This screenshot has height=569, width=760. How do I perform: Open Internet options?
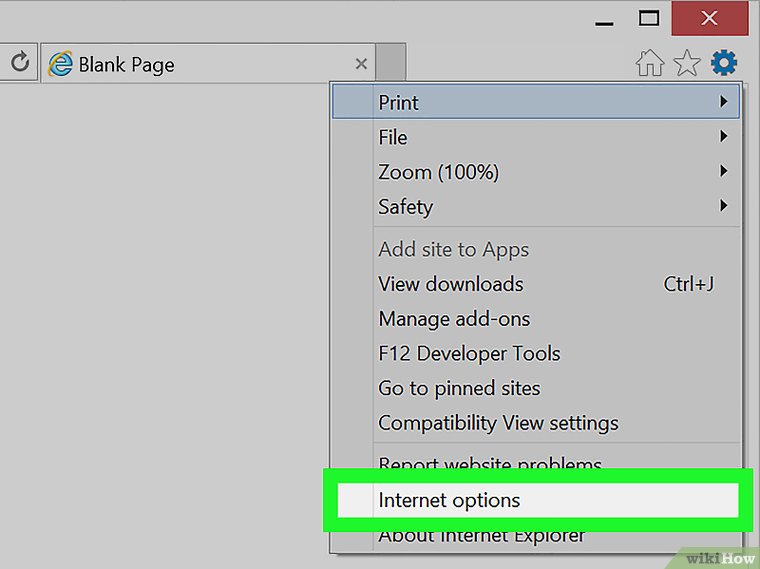[x=449, y=500]
